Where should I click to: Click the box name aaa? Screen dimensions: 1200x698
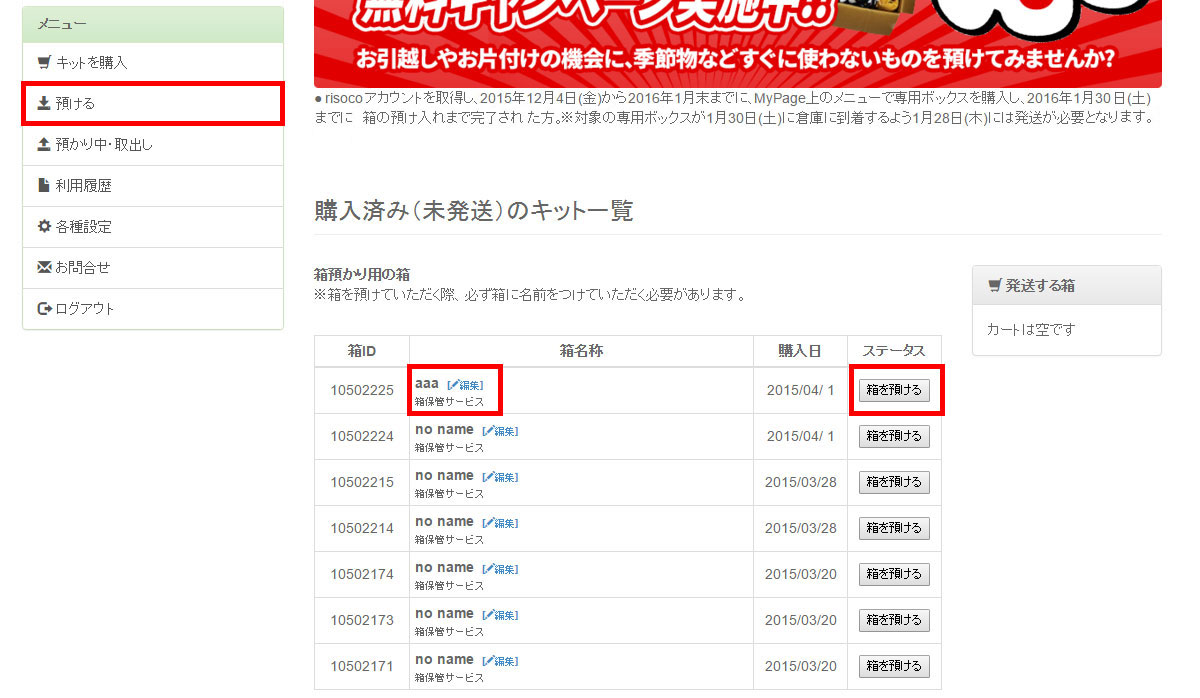coord(427,384)
